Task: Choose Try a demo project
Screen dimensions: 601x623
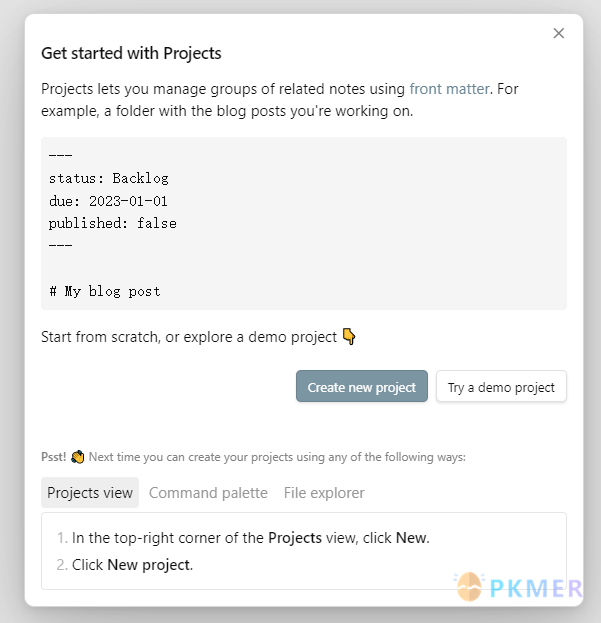Action: (x=501, y=386)
